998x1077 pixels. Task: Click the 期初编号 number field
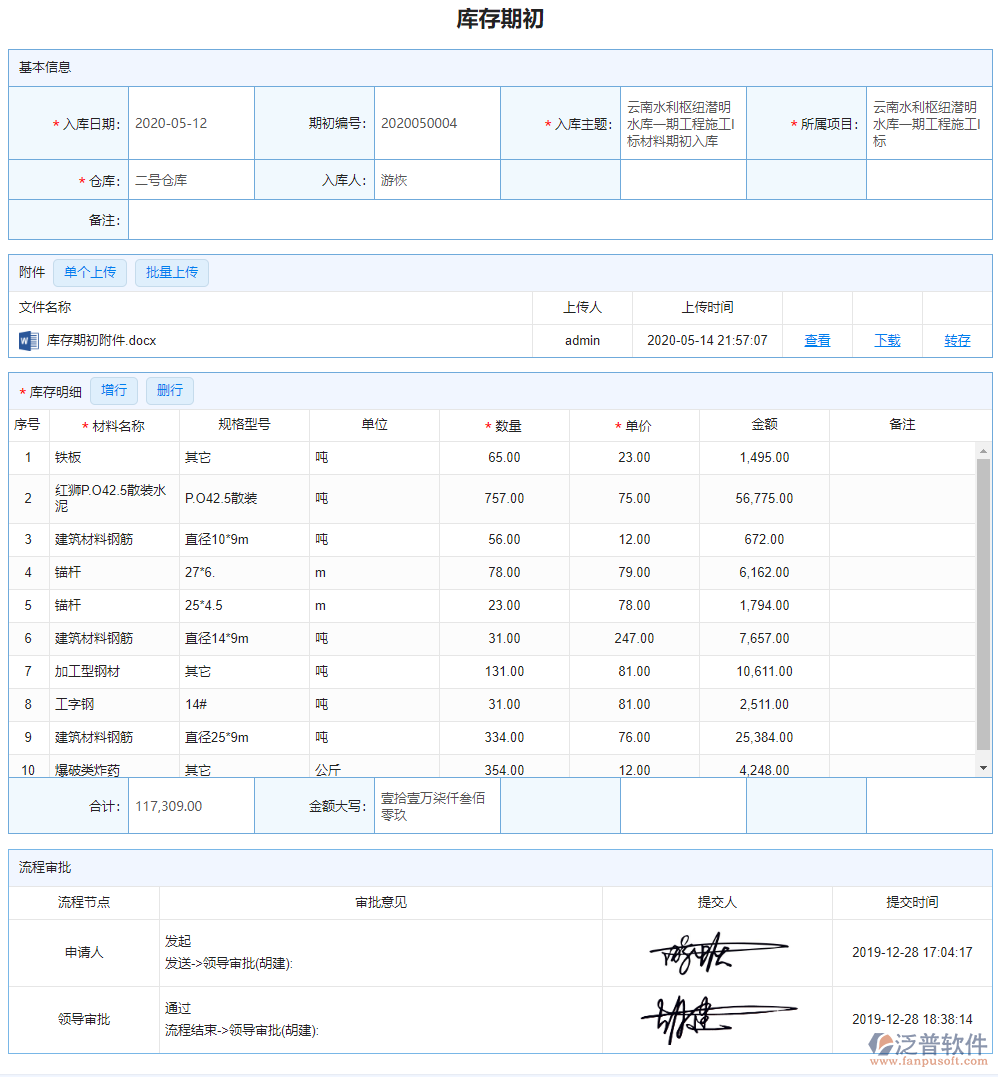coord(437,122)
